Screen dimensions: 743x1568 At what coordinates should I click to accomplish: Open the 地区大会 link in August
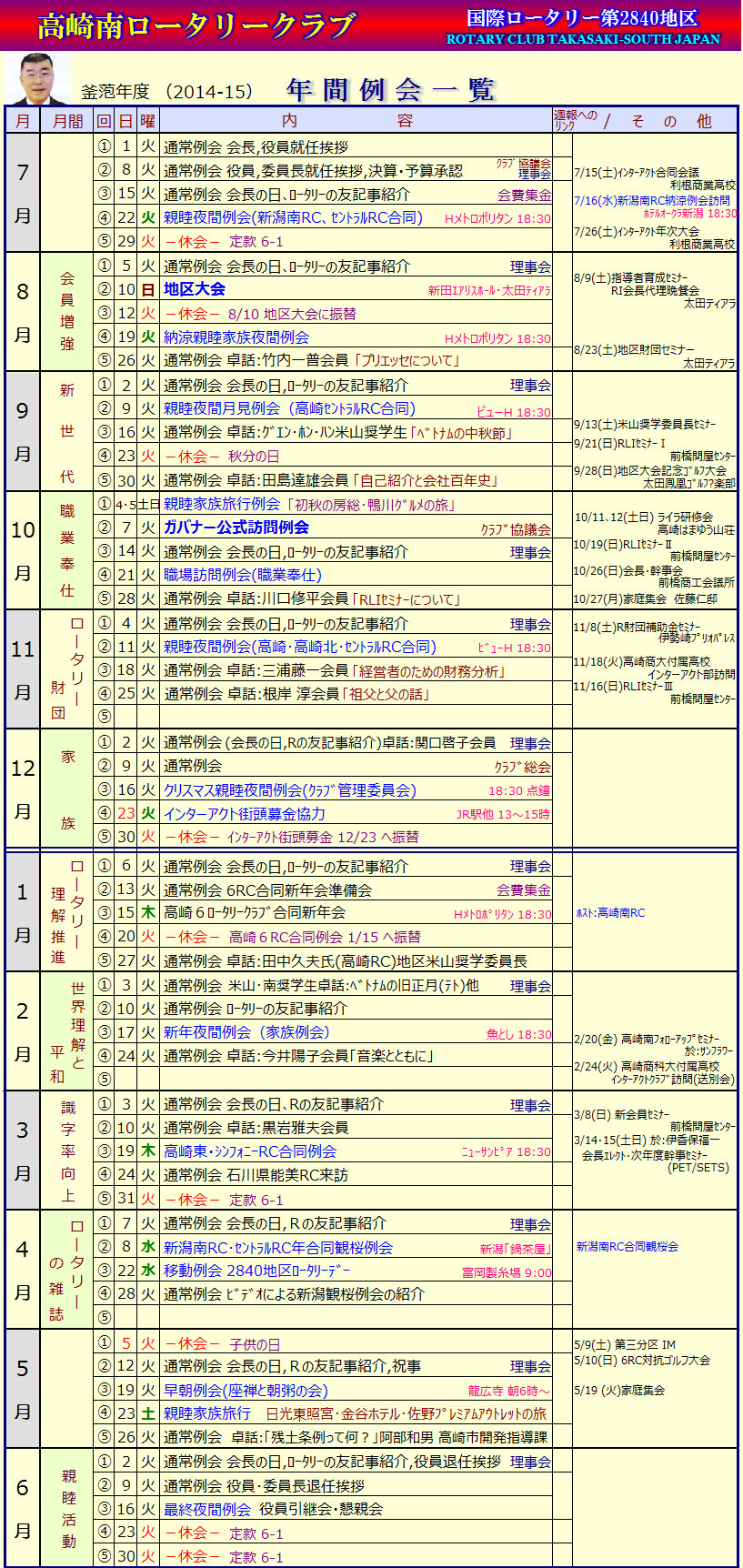(195, 289)
